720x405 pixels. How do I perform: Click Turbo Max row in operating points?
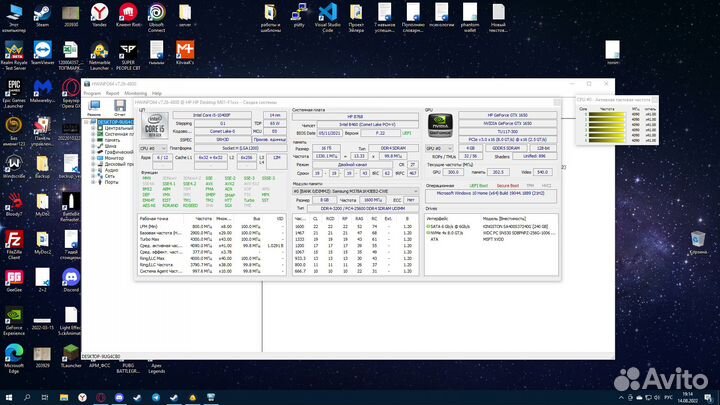[x=212, y=239]
